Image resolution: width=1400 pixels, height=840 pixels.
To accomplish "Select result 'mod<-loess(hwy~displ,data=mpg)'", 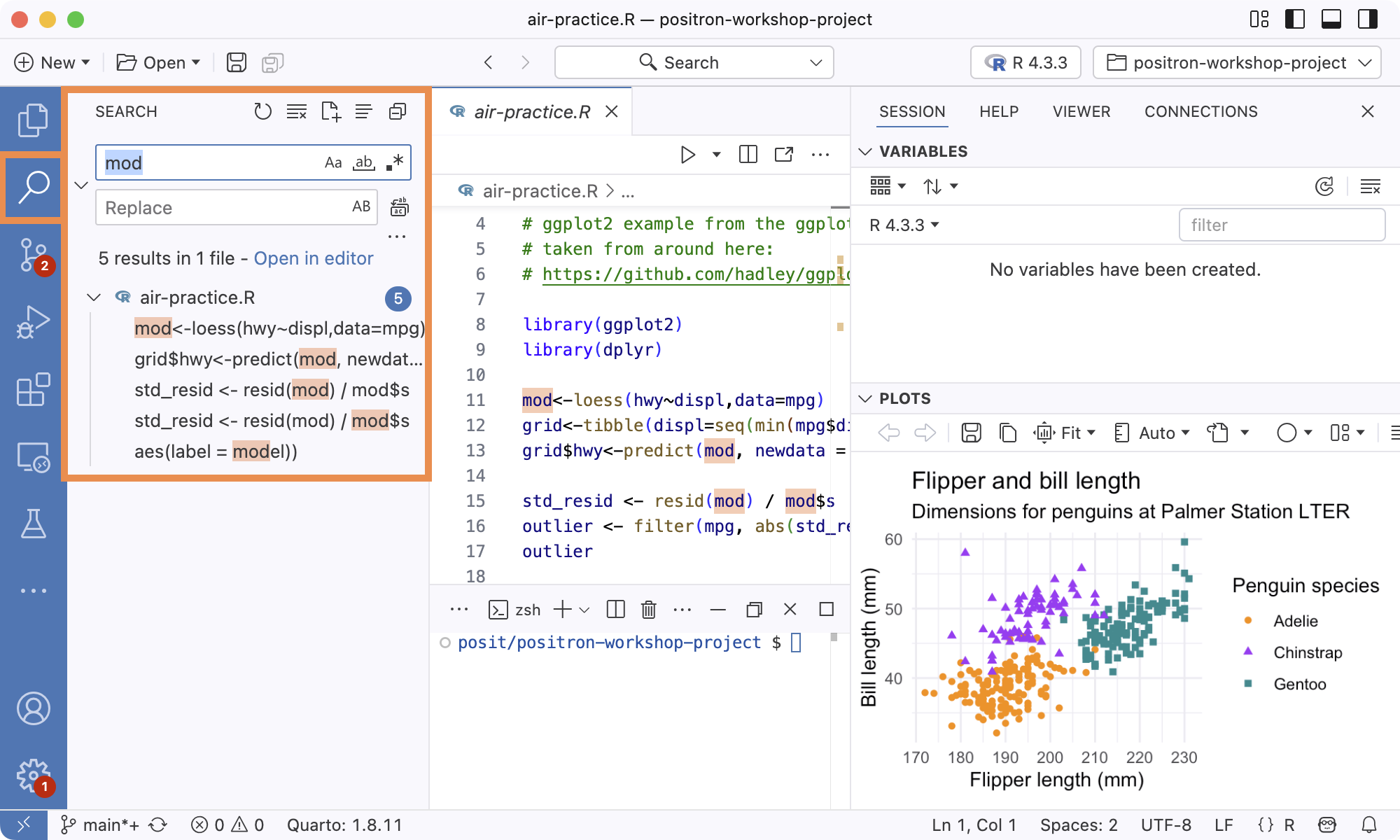I will pos(280,328).
